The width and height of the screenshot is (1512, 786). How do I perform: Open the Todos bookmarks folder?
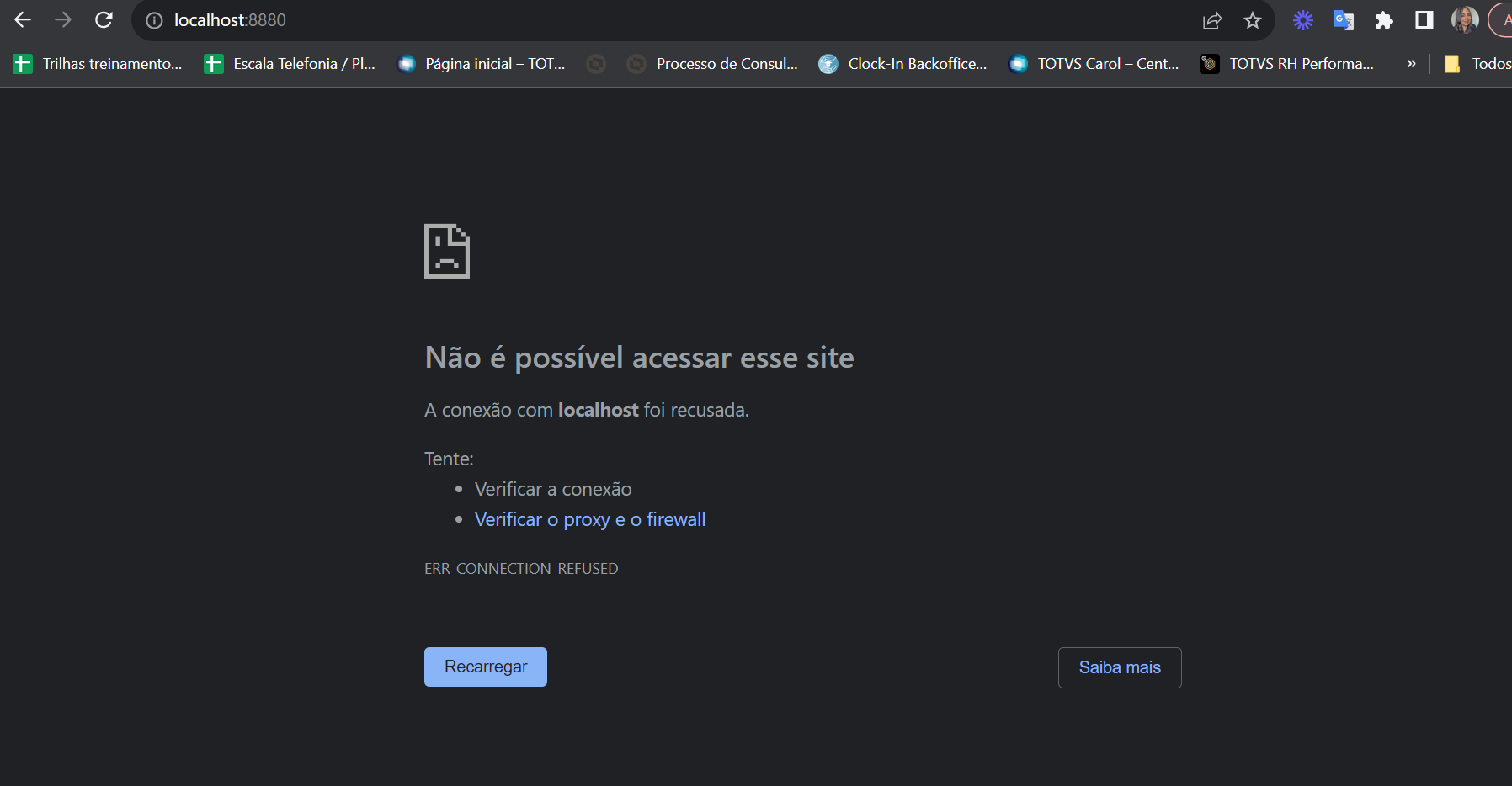click(x=1482, y=63)
